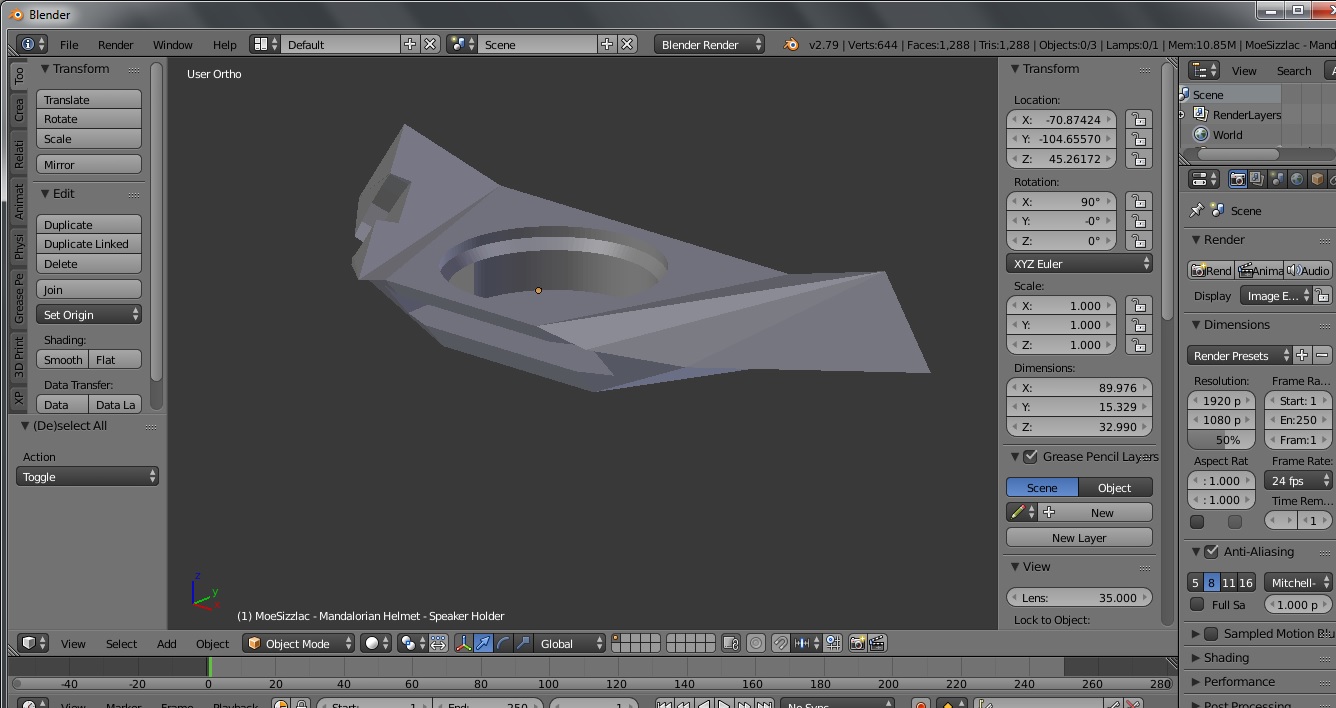This screenshot has height=708, width=1336.
Task: Lock the X location padlock icon
Action: coord(1138,119)
